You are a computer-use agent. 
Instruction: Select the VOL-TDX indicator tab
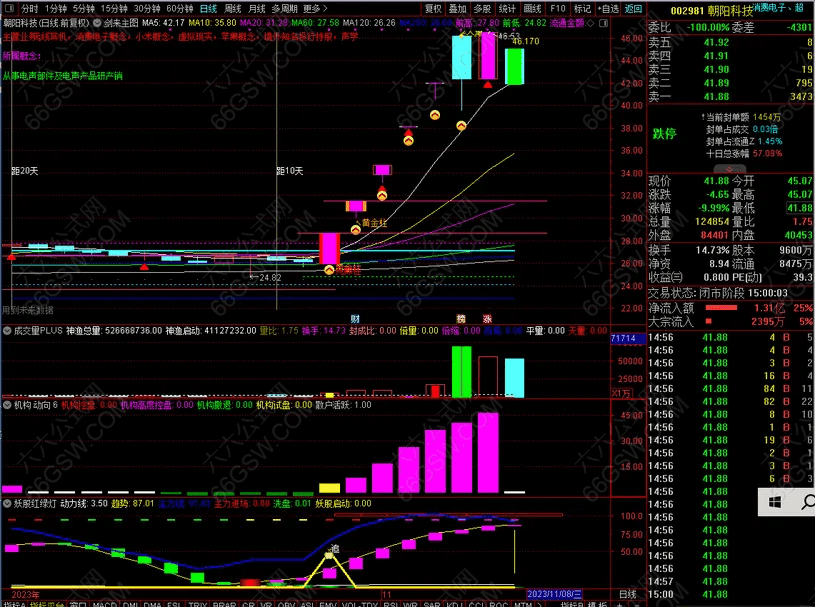pos(362,603)
